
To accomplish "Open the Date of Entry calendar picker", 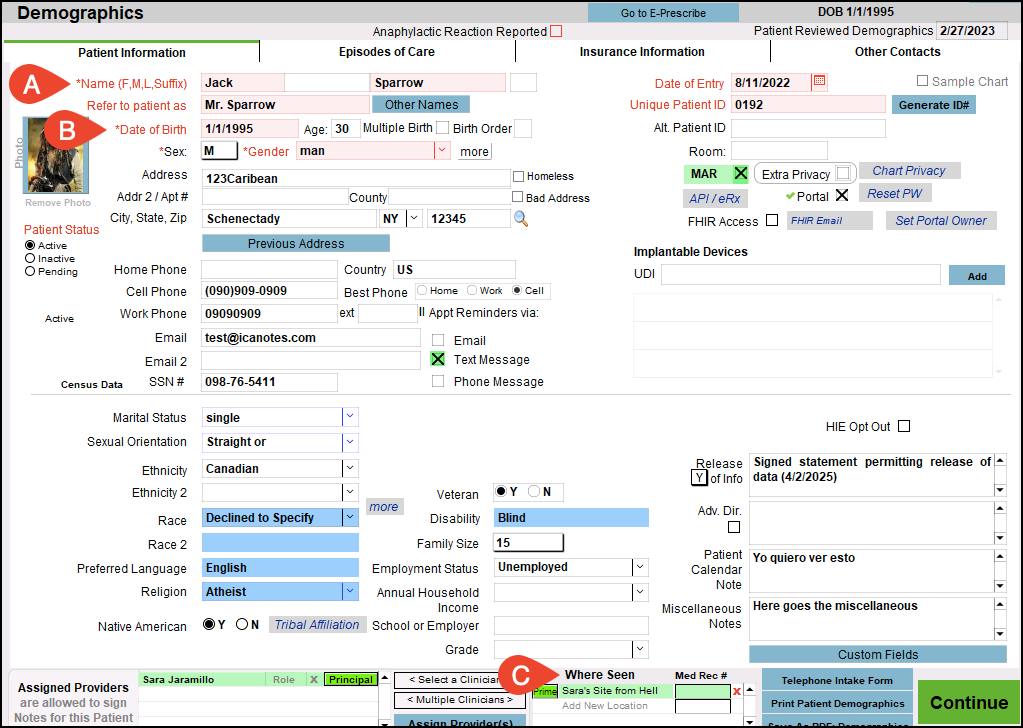I will tap(819, 82).
